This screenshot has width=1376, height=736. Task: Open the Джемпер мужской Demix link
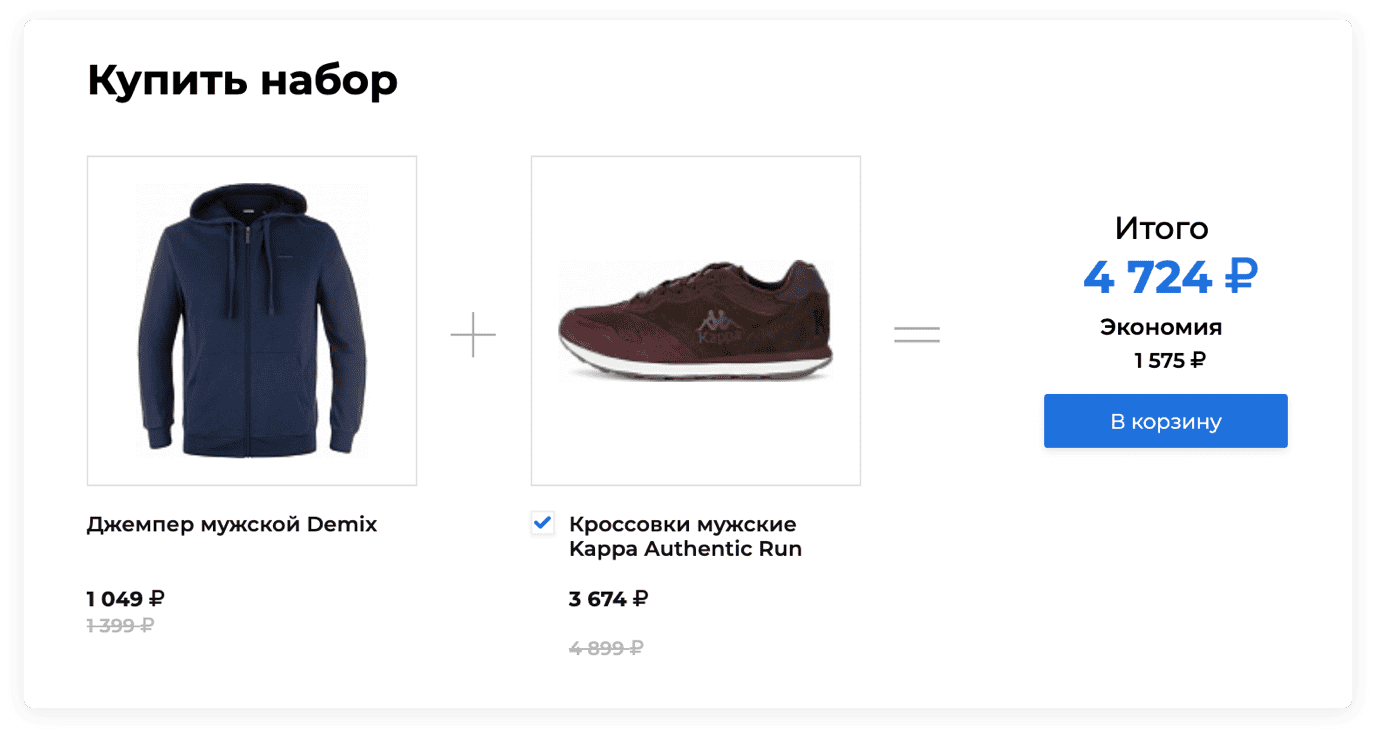(232, 524)
